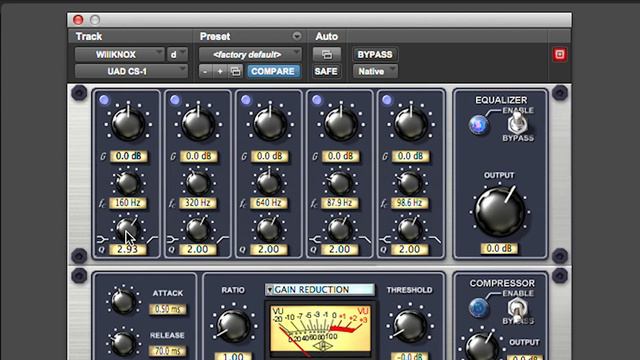The width and height of the screenshot is (640, 360).
Task: Toggle the 320 Hz band enable LED
Action: click(x=175, y=100)
